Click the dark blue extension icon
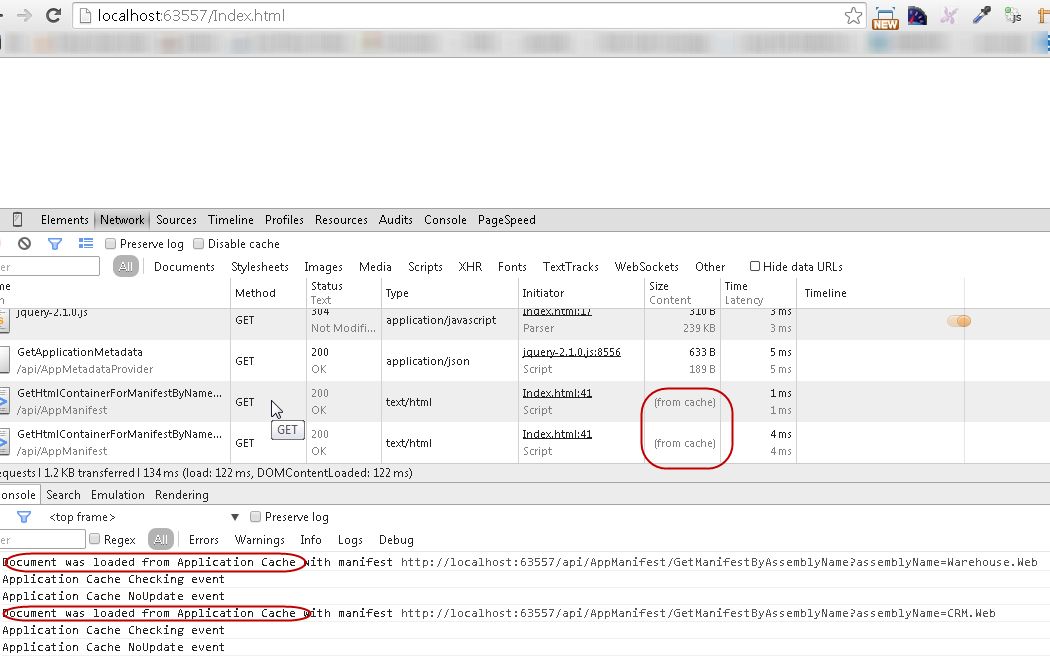Screen dimensions: 1050x669 pos(917,15)
